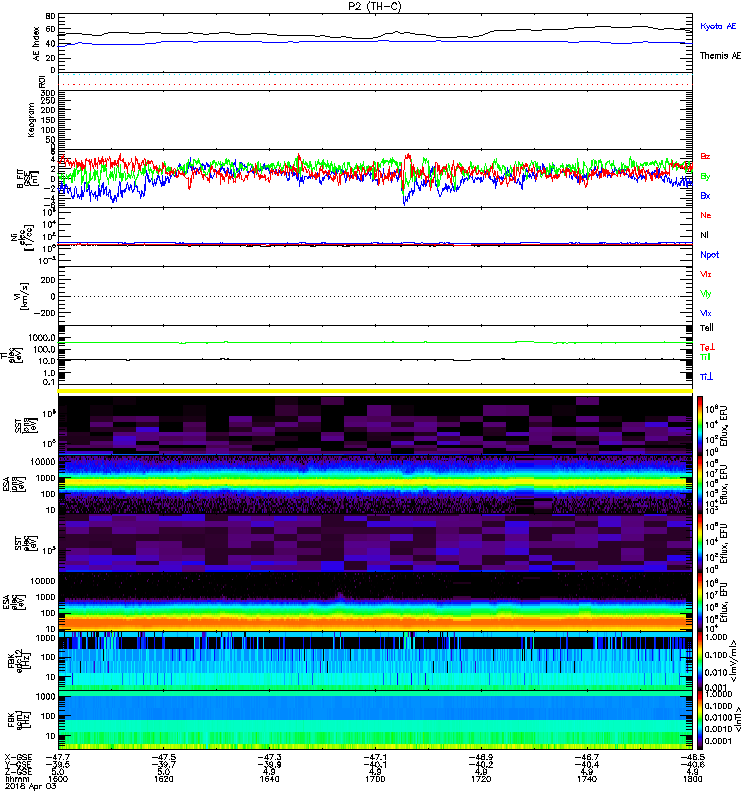The image size is (750, 800).
Task: Click the 1640 time tick label
Action: click(x=269, y=779)
